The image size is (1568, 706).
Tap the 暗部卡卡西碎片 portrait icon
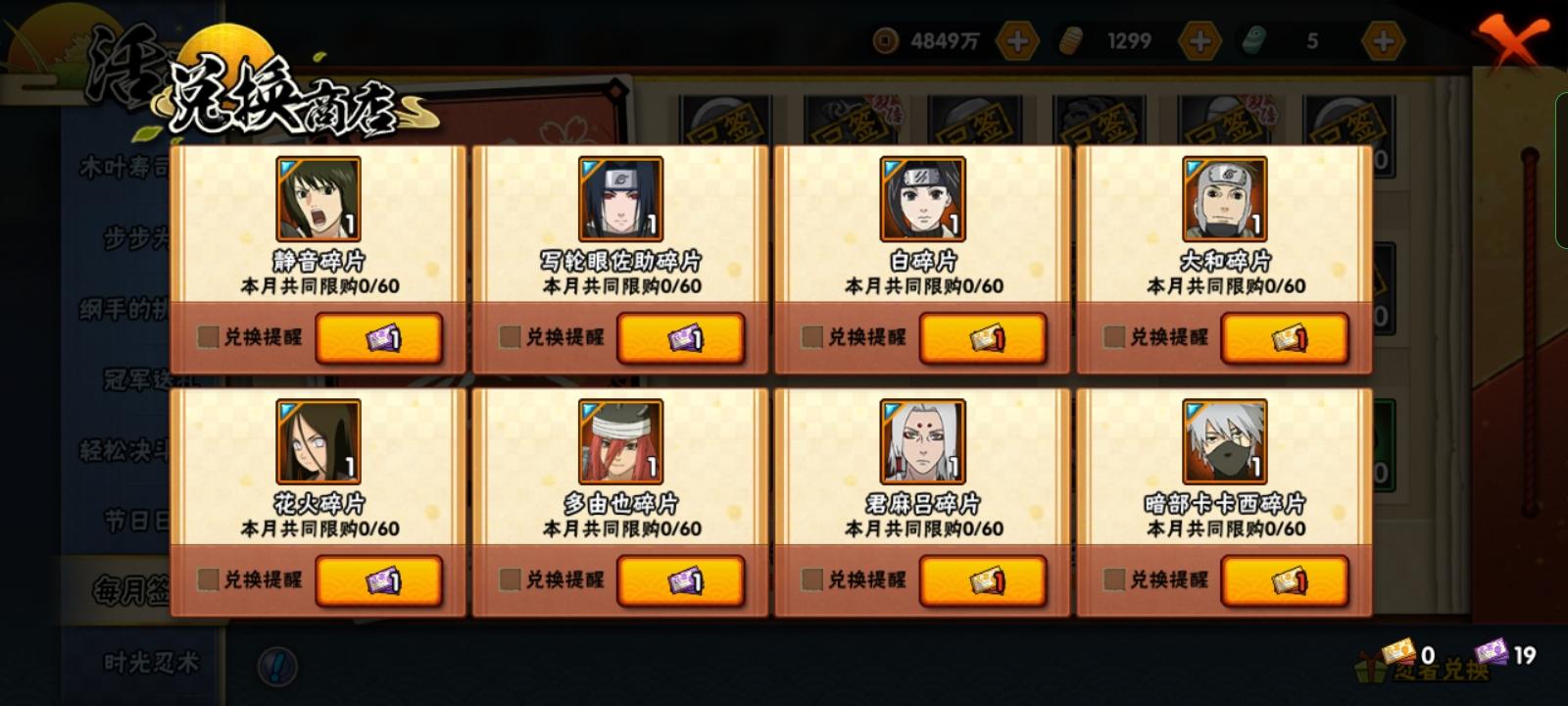tap(1224, 441)
